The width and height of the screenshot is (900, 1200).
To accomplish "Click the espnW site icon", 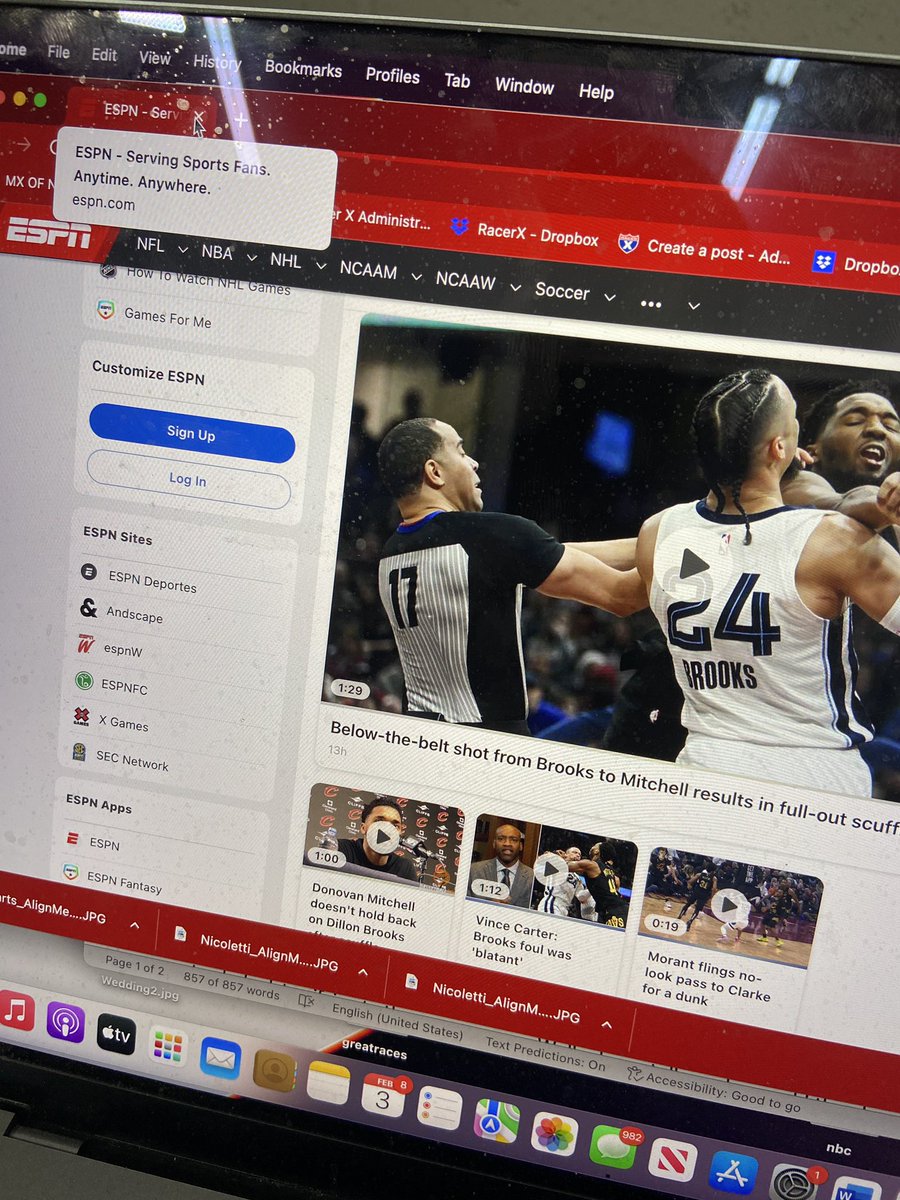I will (86, 643).
